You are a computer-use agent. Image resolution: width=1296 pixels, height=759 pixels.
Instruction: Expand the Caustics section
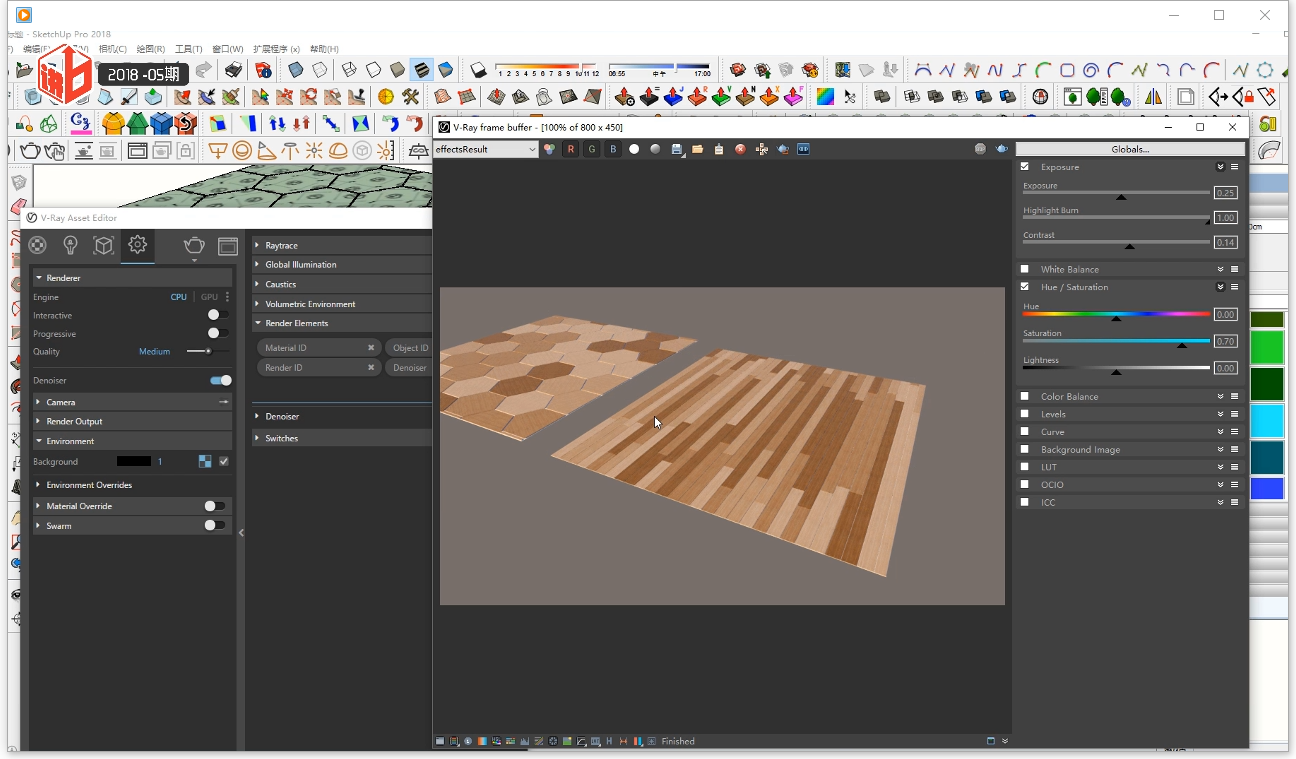[342, 284]
